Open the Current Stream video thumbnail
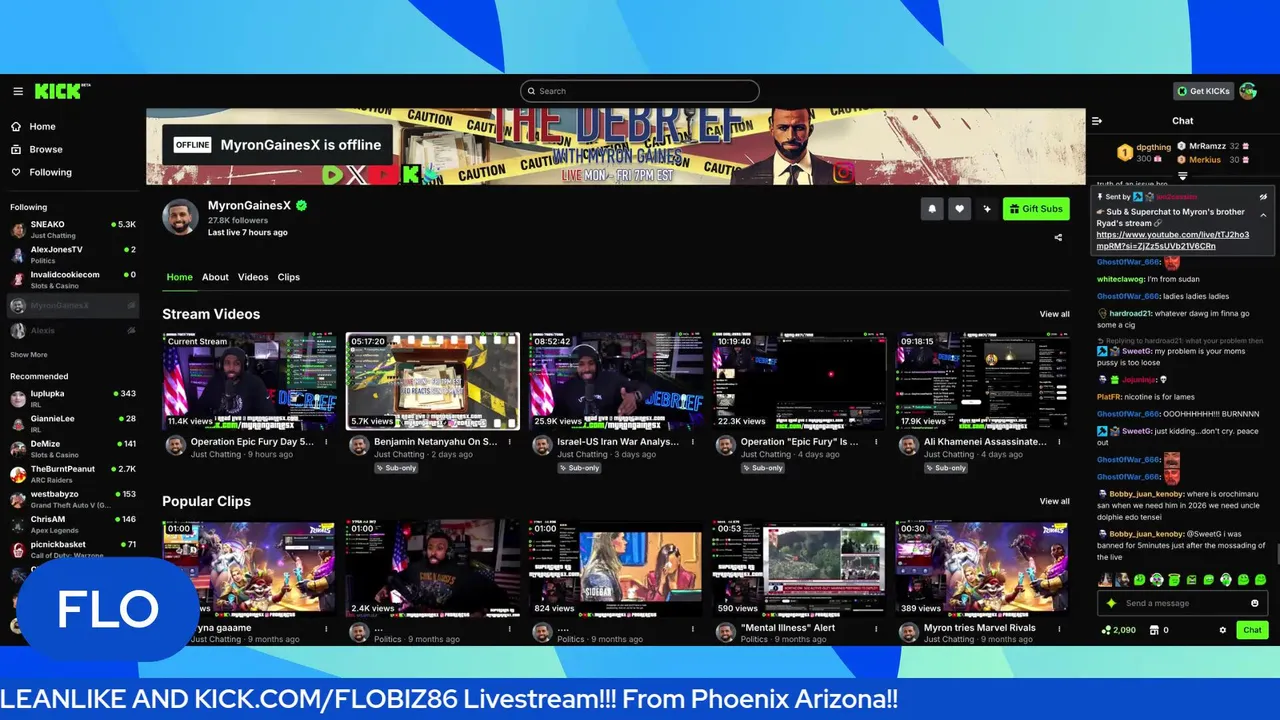 [x=250, y=381]
